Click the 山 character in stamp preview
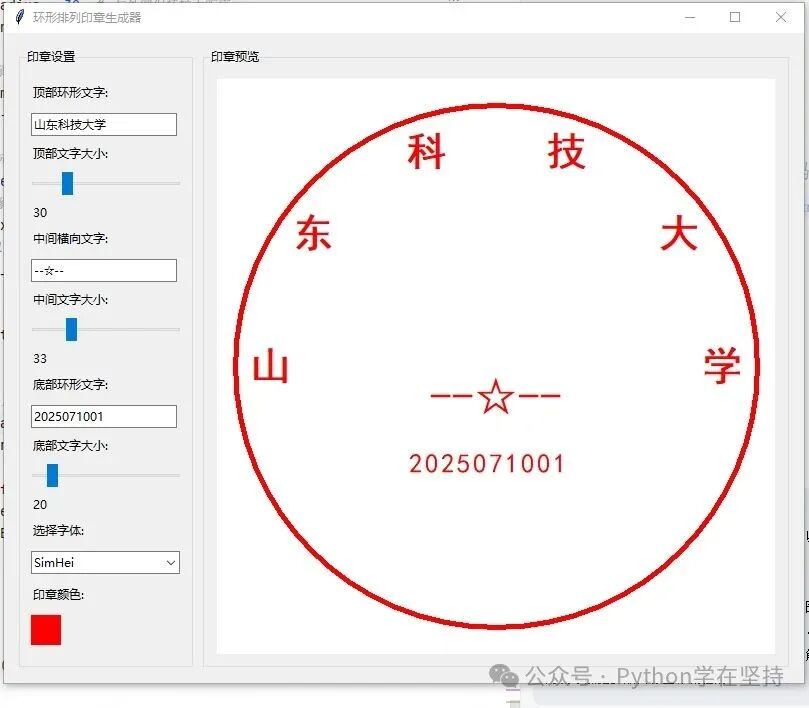 point(270,365)
